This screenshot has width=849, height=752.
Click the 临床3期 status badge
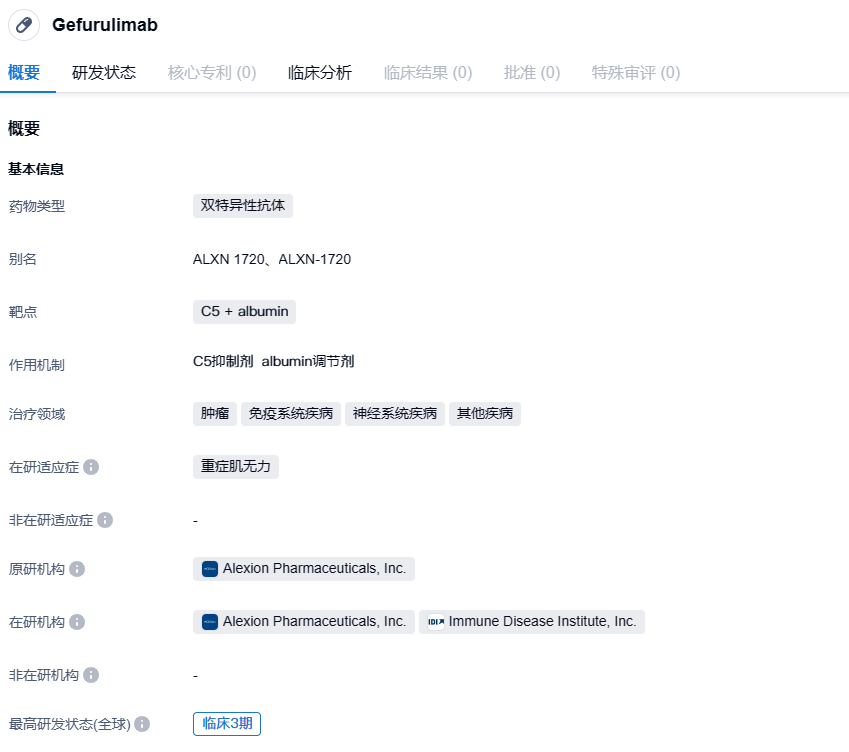(x=227, y=724)
